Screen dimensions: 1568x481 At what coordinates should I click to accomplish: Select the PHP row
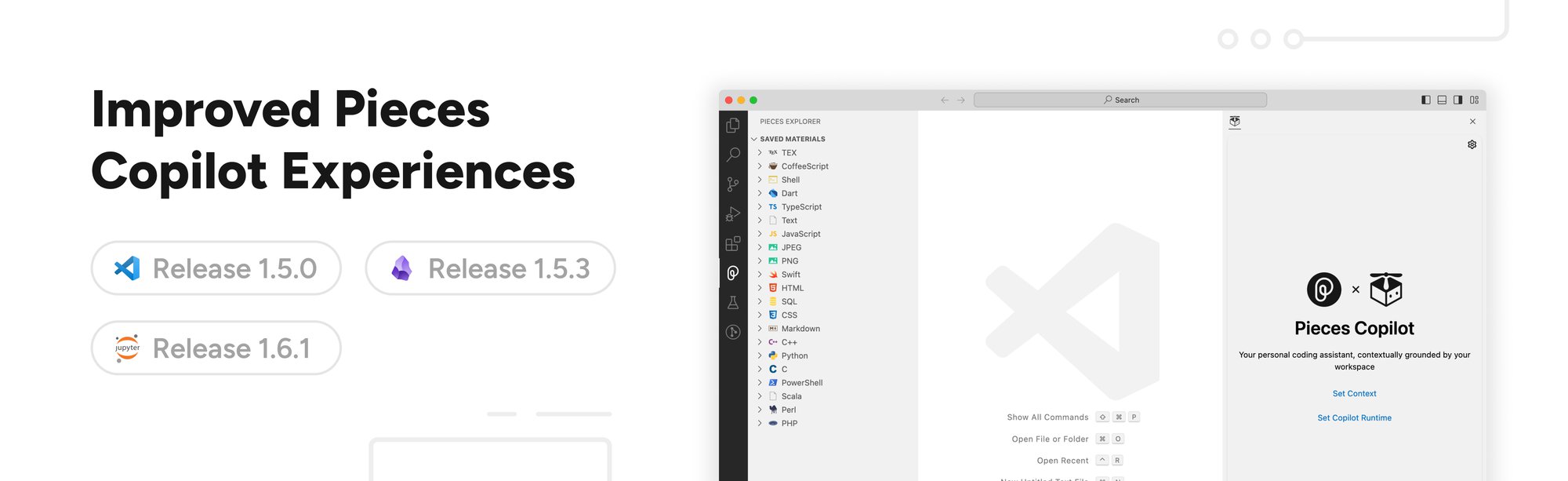click(833, 424)
